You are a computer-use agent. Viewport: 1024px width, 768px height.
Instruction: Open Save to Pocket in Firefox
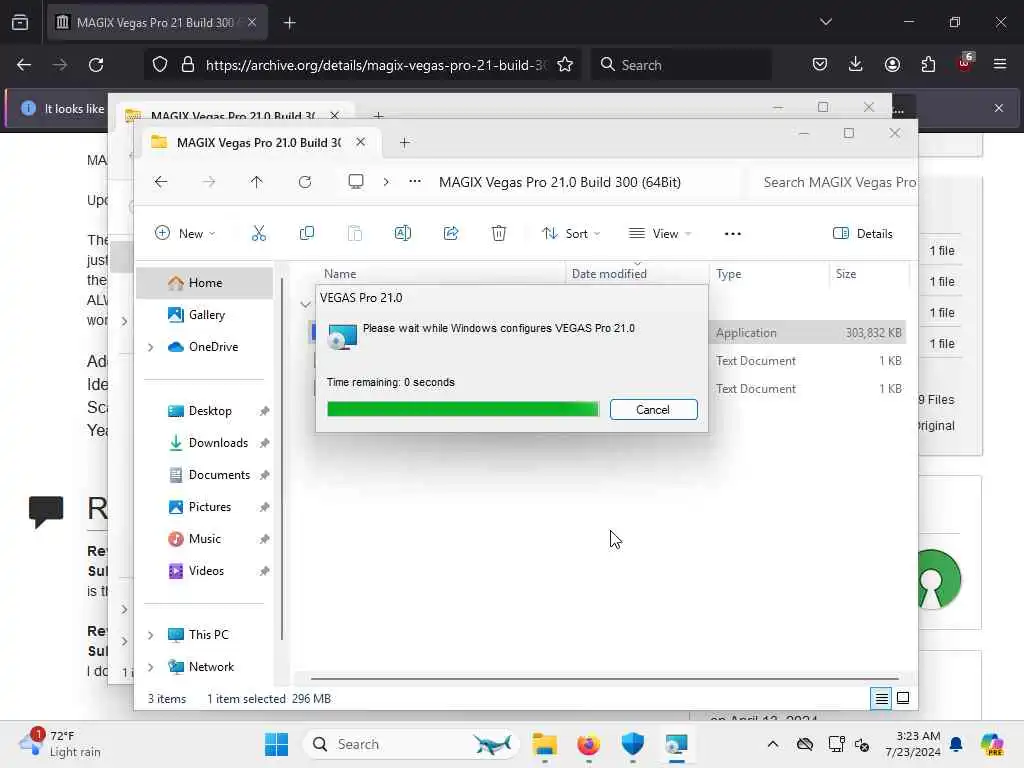(x=820, y=64)
